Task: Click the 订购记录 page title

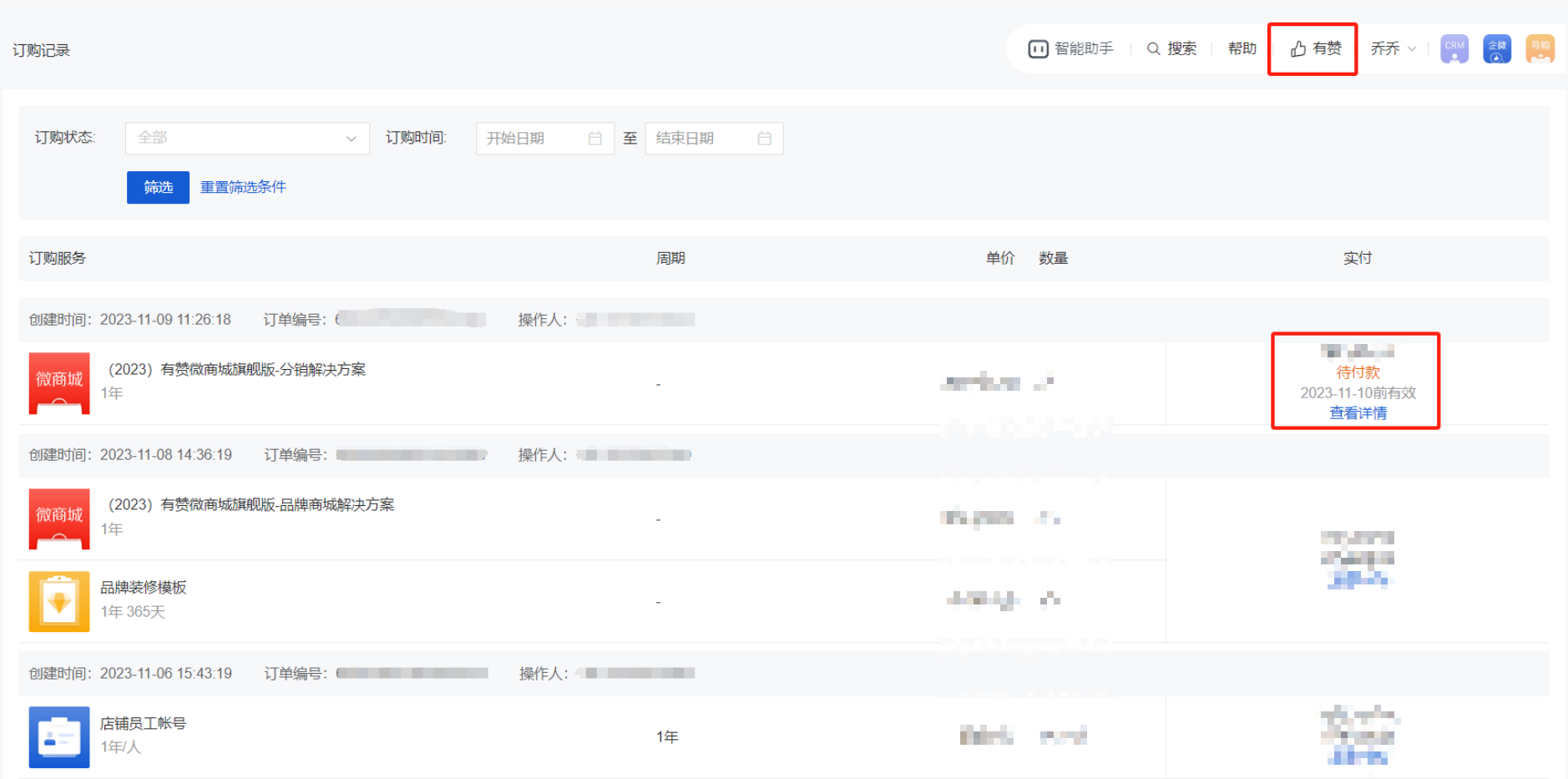Action: coord(41,51)
